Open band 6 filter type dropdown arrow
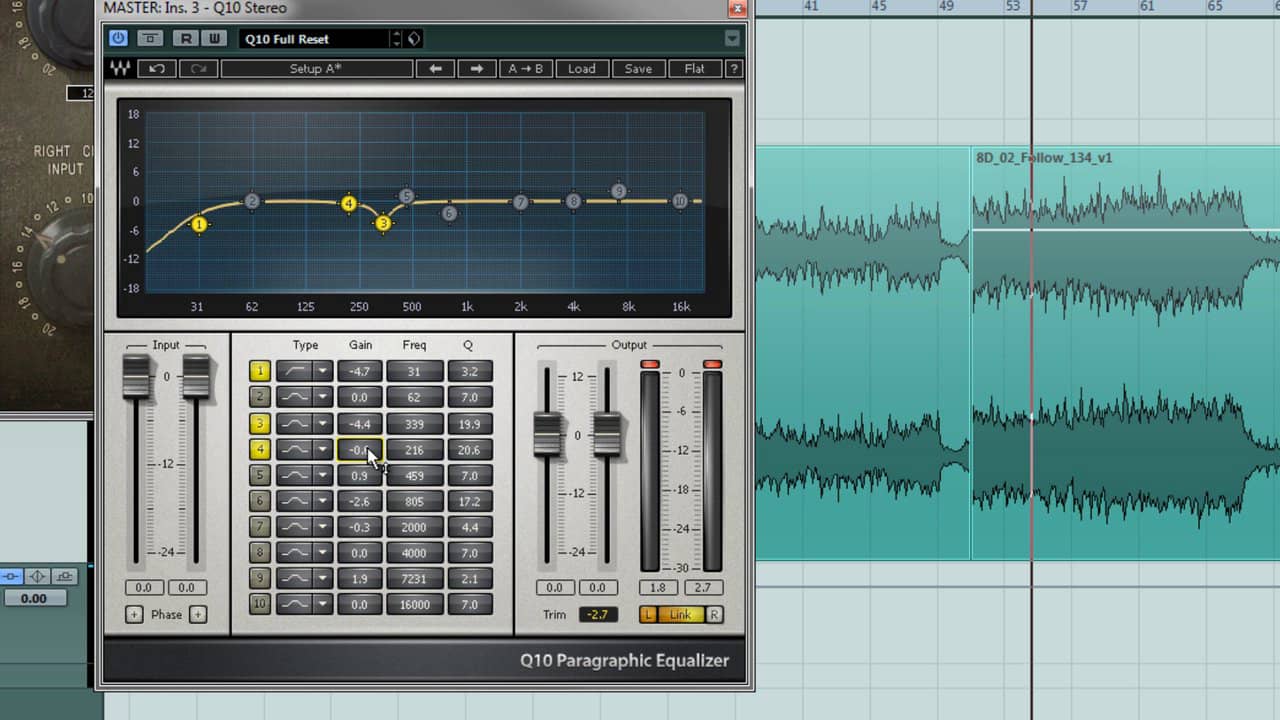The height and width of the screenshot is (720, 1280). 322,501
